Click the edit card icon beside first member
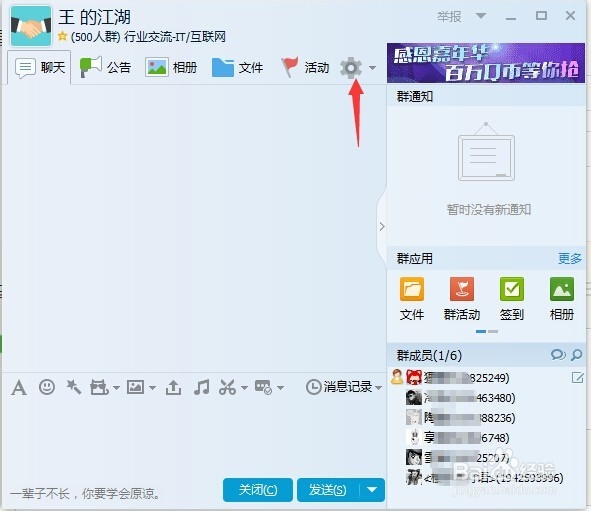Viewport: 591px width, 511px height. 577,377
